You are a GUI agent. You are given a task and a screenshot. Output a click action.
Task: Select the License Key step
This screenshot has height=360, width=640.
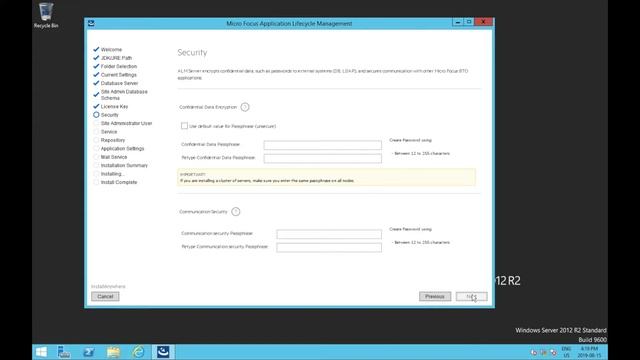[x=114, y=107]
